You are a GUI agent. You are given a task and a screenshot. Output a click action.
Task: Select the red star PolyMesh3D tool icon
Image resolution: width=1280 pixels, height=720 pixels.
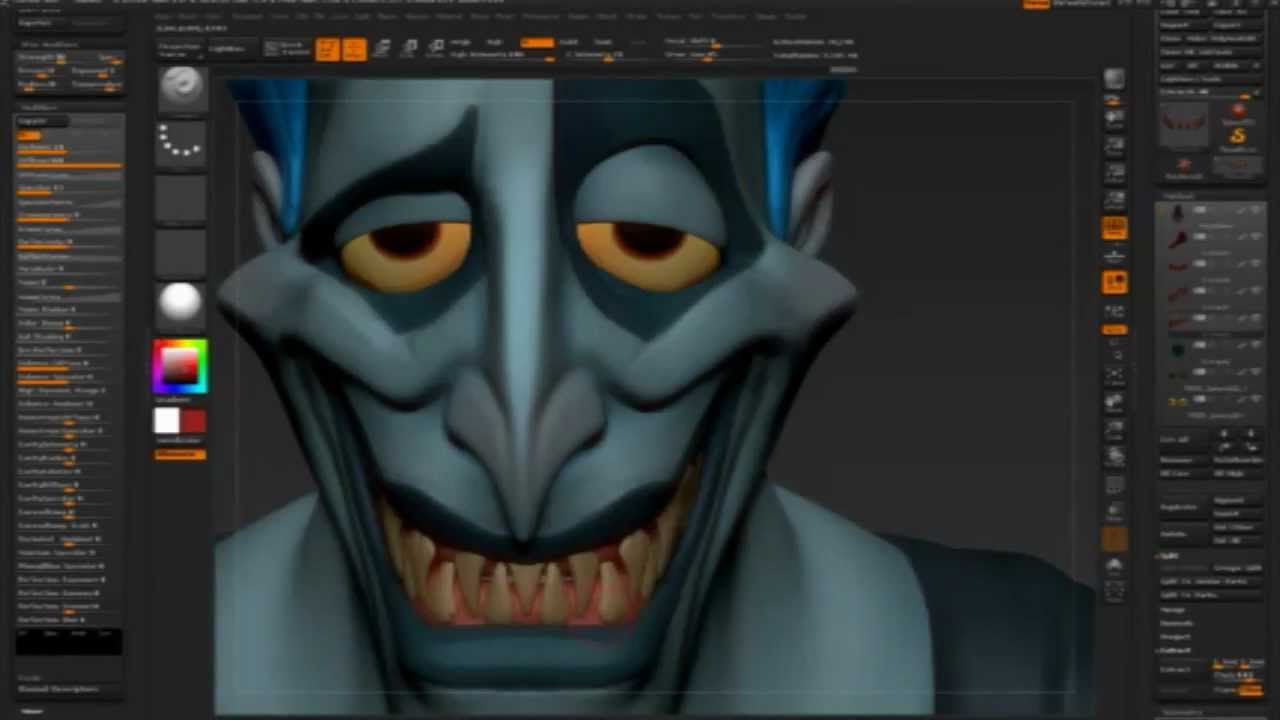click(1183, 165)
